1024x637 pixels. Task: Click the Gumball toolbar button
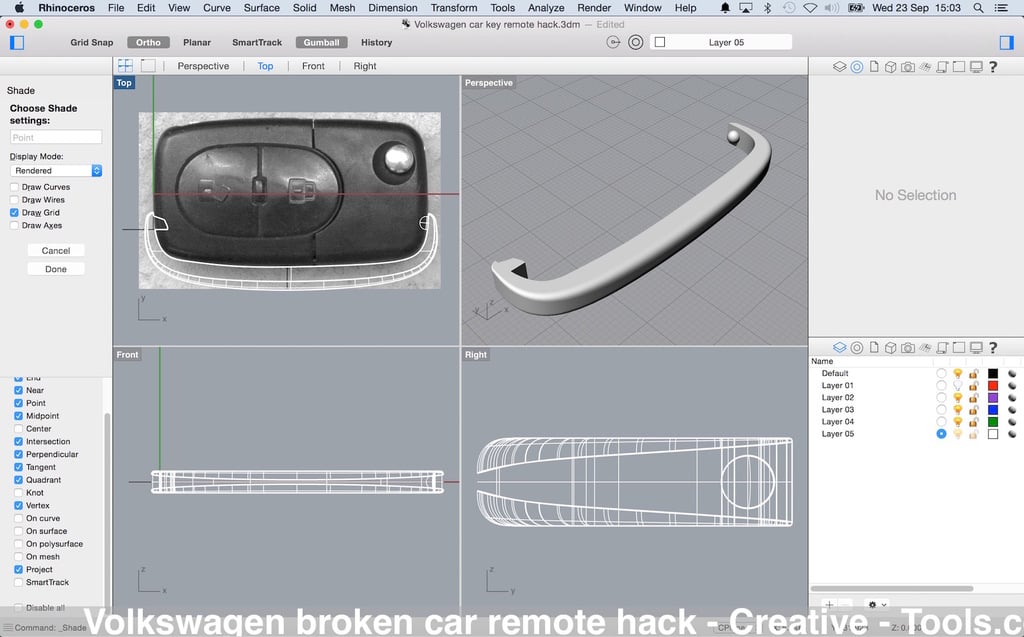pyautogui.click(x=320, y=42)
